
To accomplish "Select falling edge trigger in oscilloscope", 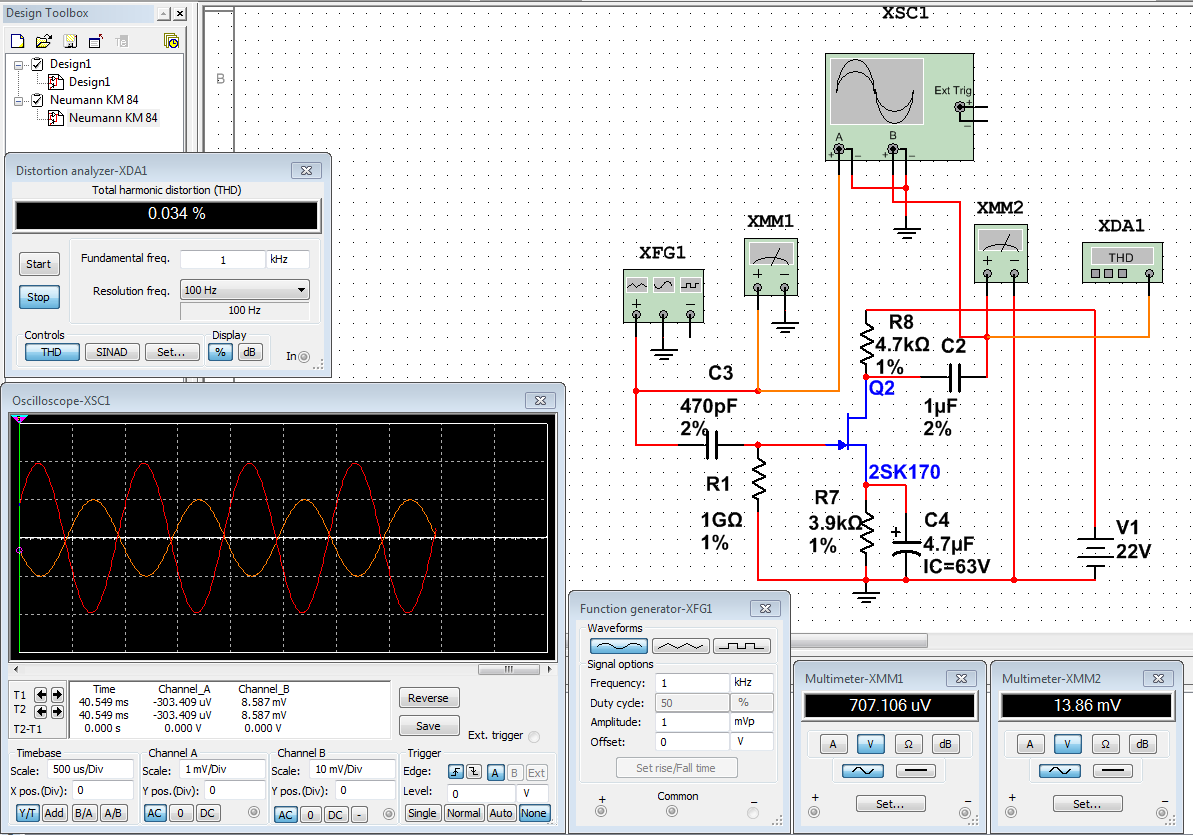I will [x=473, y=772].
